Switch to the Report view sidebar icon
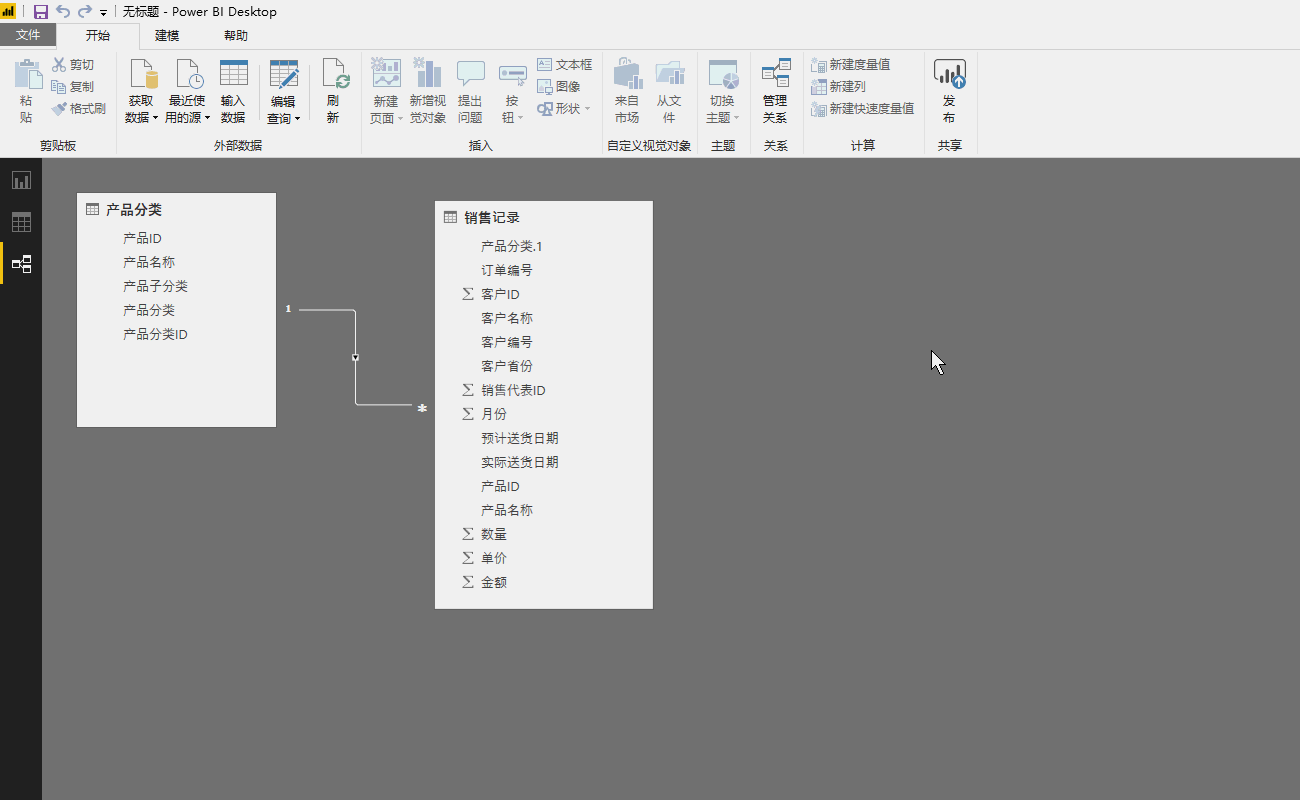Screen dimensions: 1300x800 click(21, 180)
